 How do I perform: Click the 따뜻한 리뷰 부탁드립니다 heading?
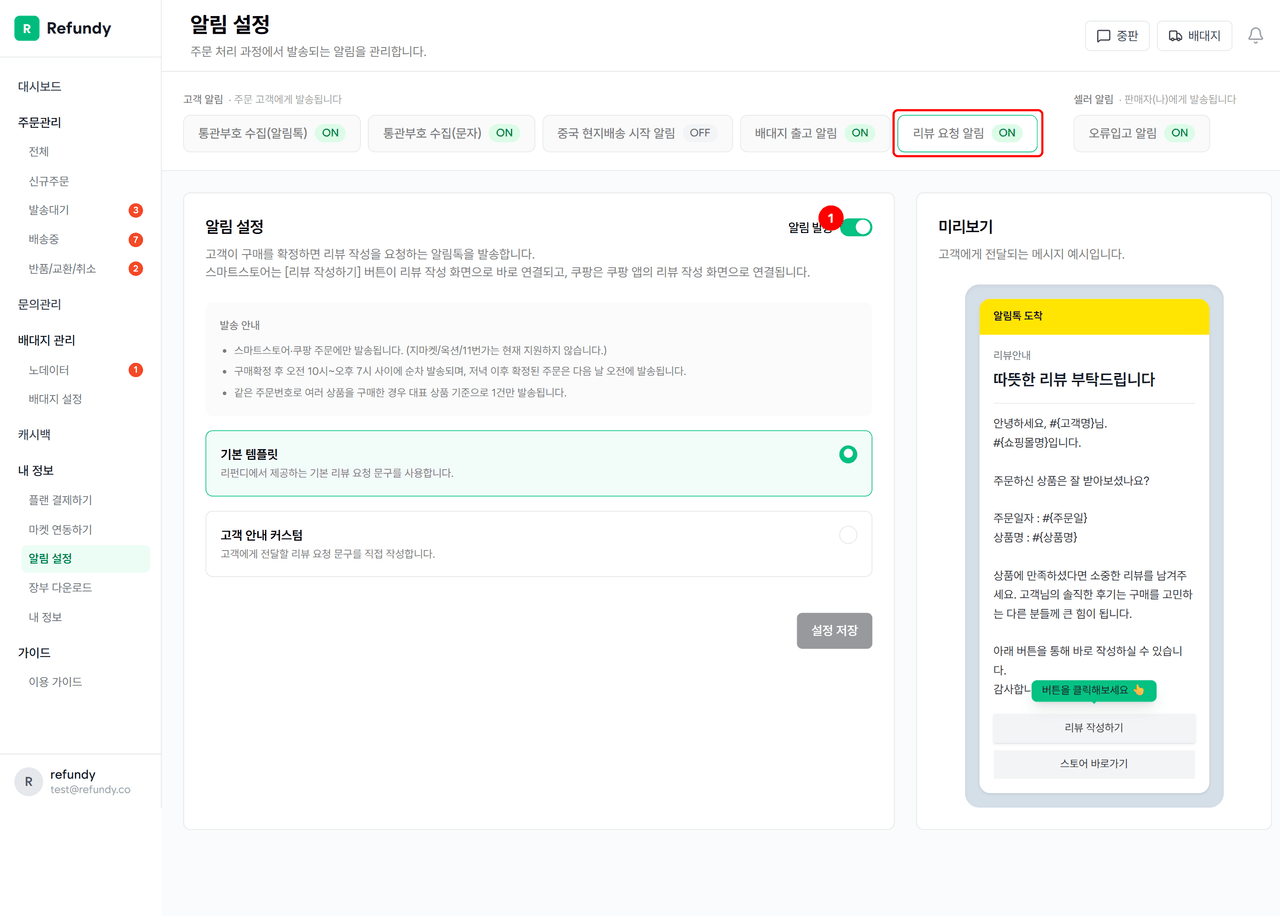[x=1074, y=380]
